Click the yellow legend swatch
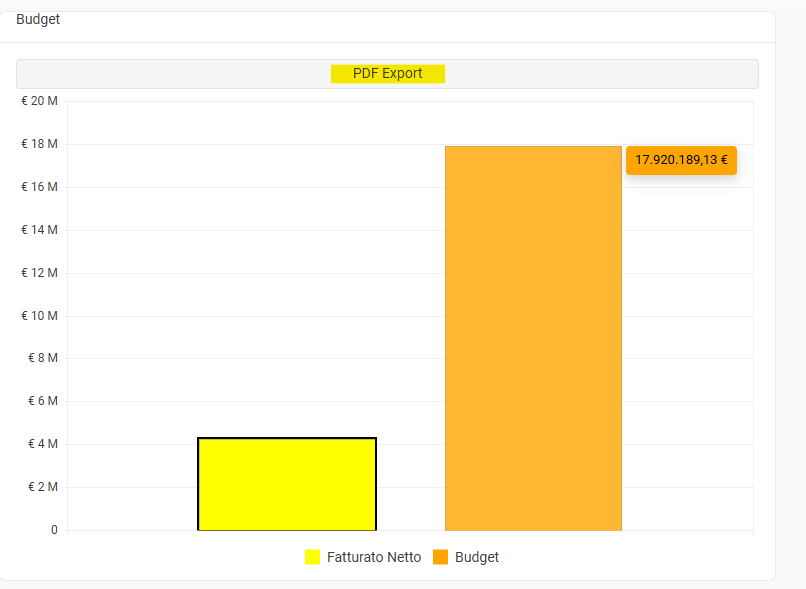Screen dimensions: 806x589 (x=312, y=557)
